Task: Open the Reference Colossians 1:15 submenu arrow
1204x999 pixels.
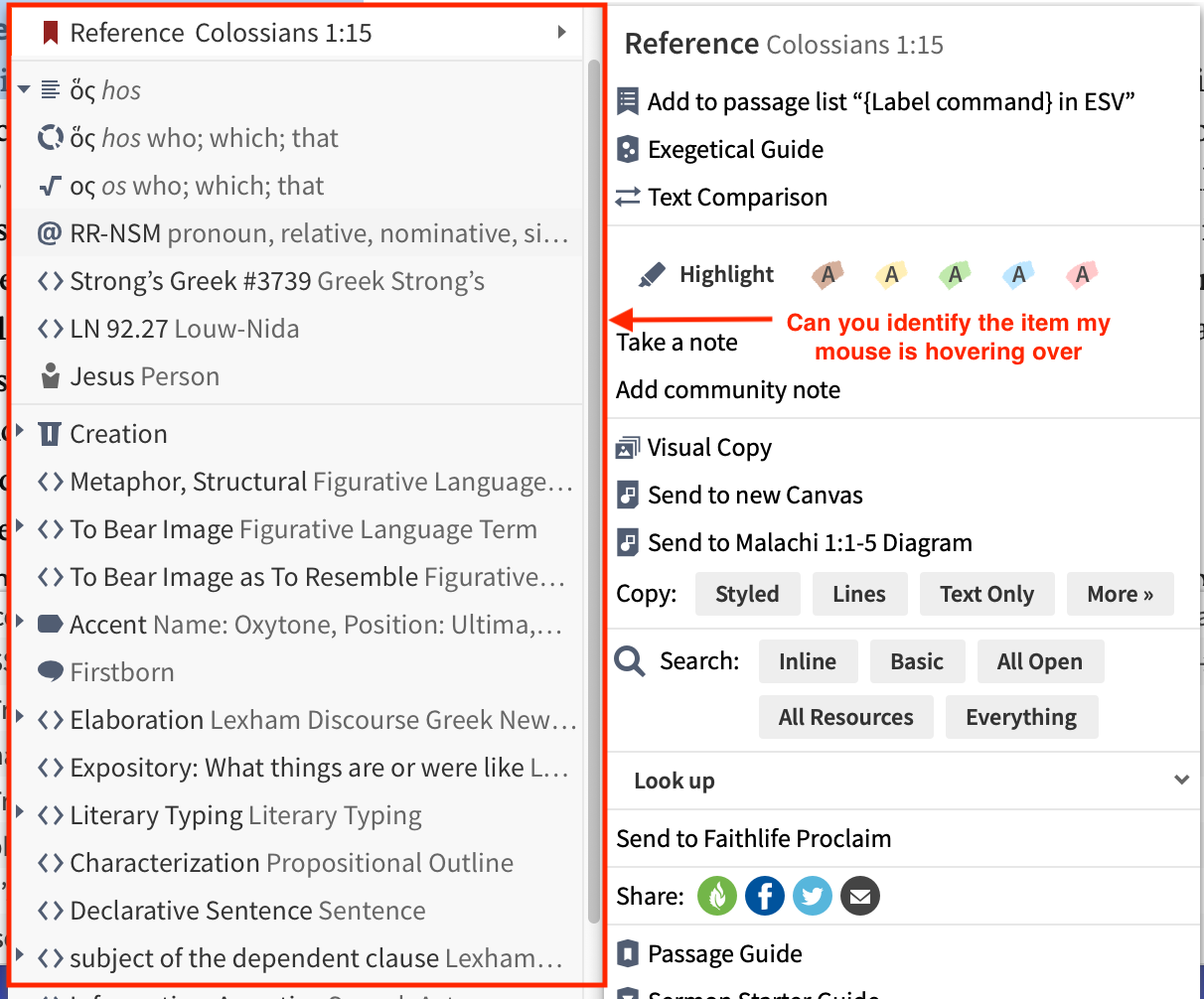Action: pyautogui.click(x=561, y=33)
